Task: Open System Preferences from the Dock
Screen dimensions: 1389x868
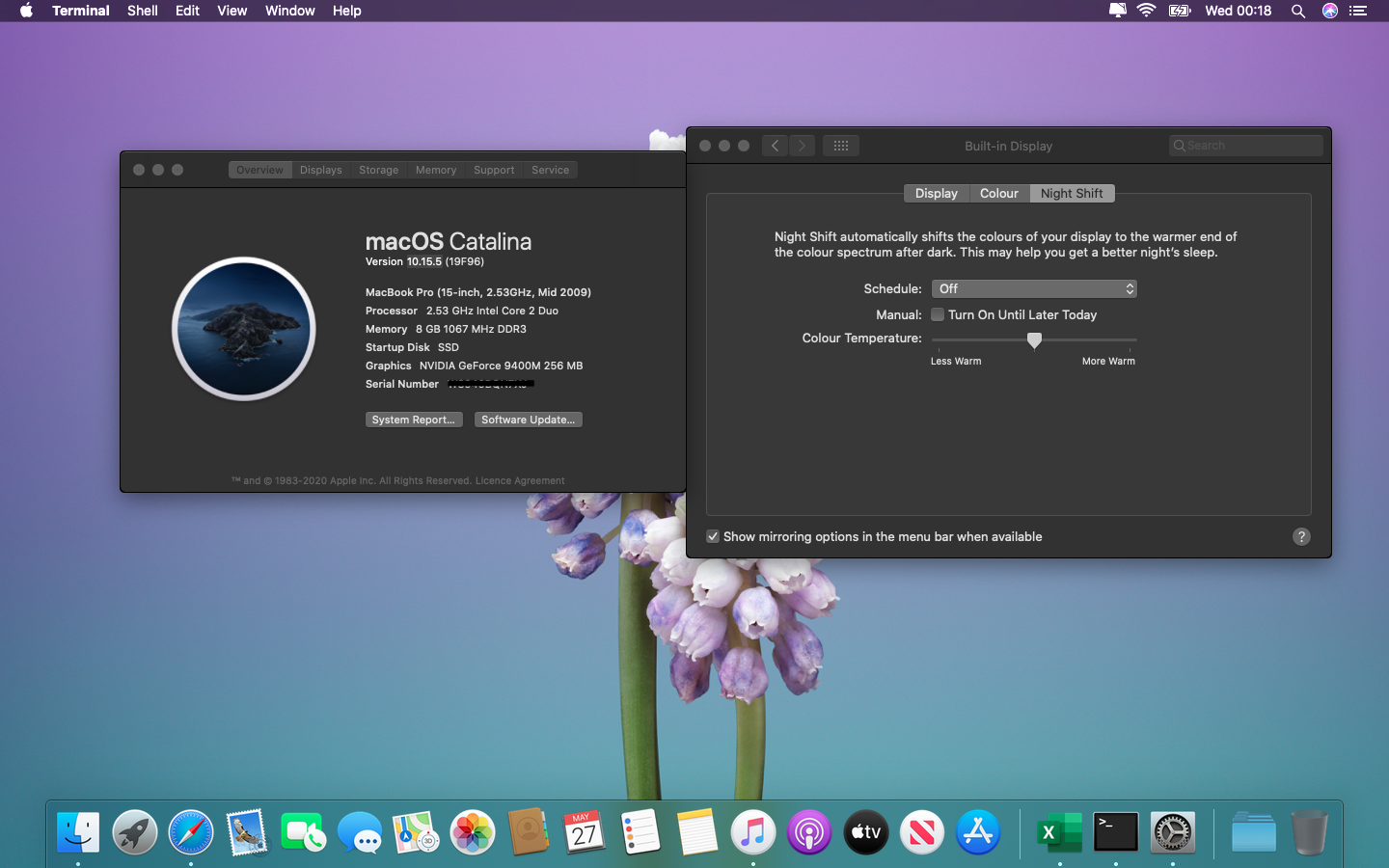Action: pos(1172,832)
